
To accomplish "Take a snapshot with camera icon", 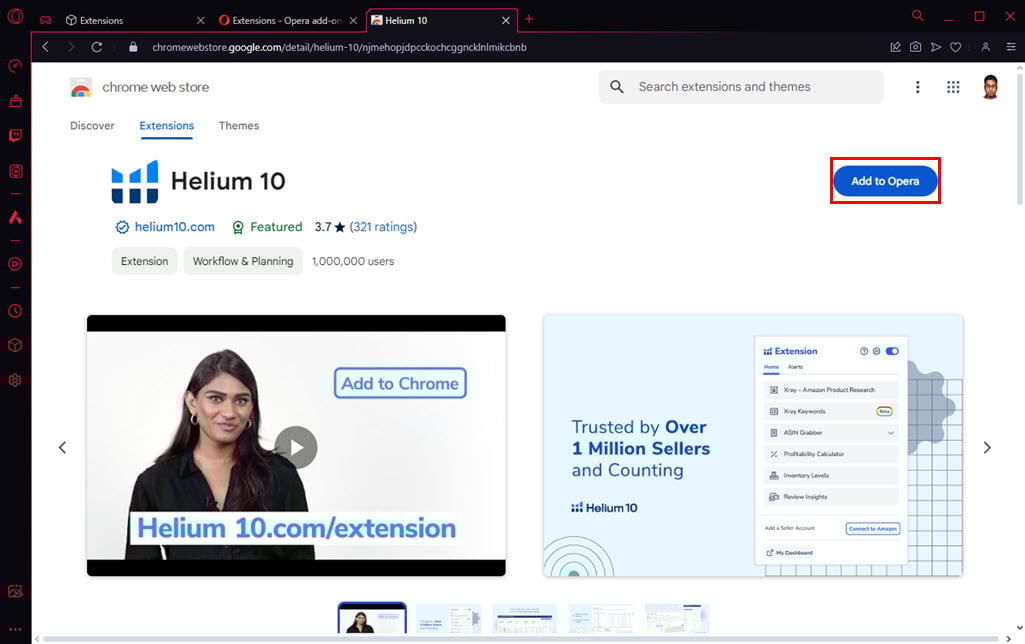I will pyautogui.click(x=916, y=47).
